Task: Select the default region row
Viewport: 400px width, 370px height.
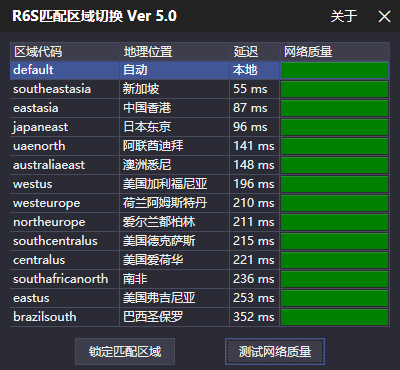Action: [x=200, y=70]
